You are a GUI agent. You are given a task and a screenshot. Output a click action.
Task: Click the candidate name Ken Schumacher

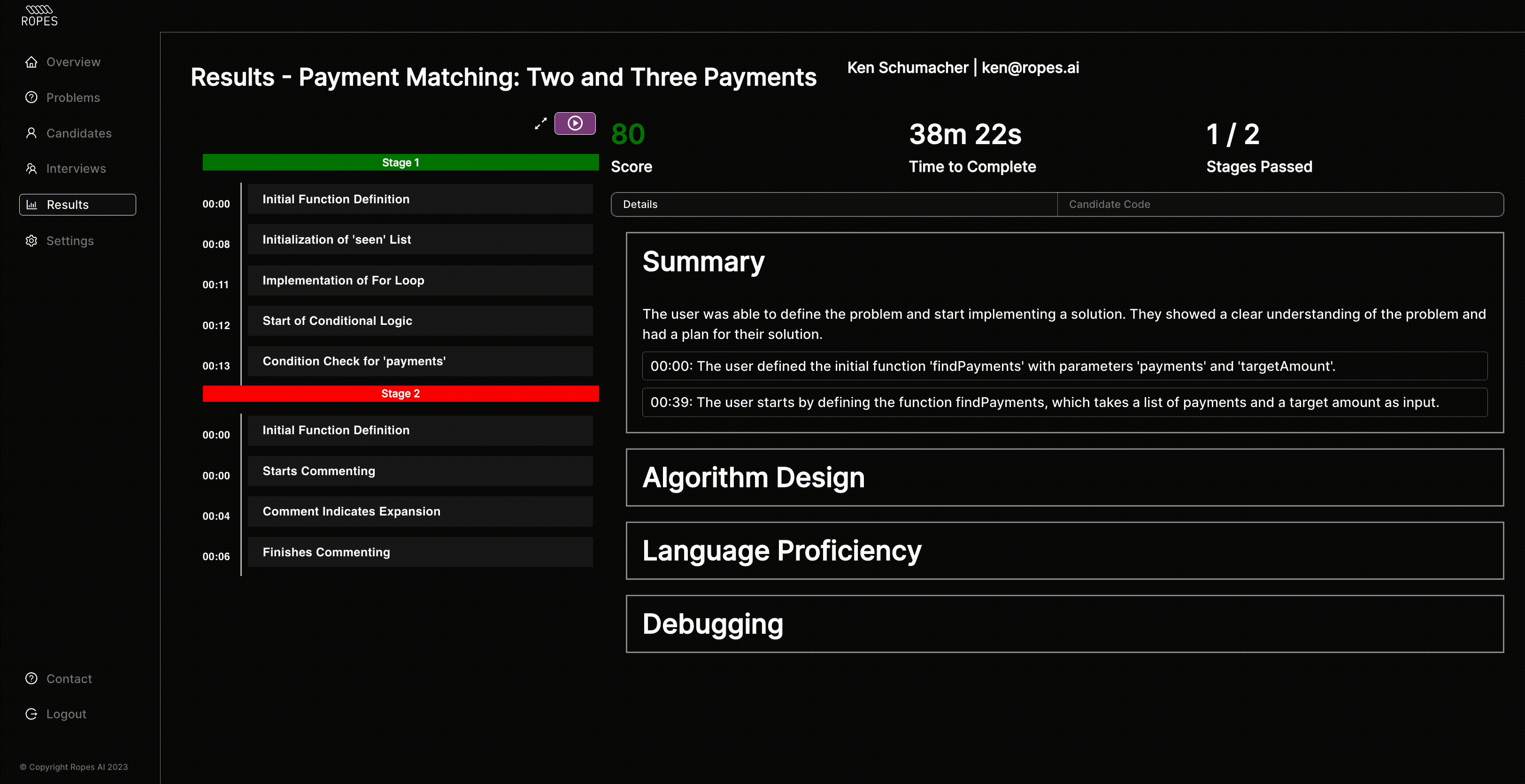(908, 68)
